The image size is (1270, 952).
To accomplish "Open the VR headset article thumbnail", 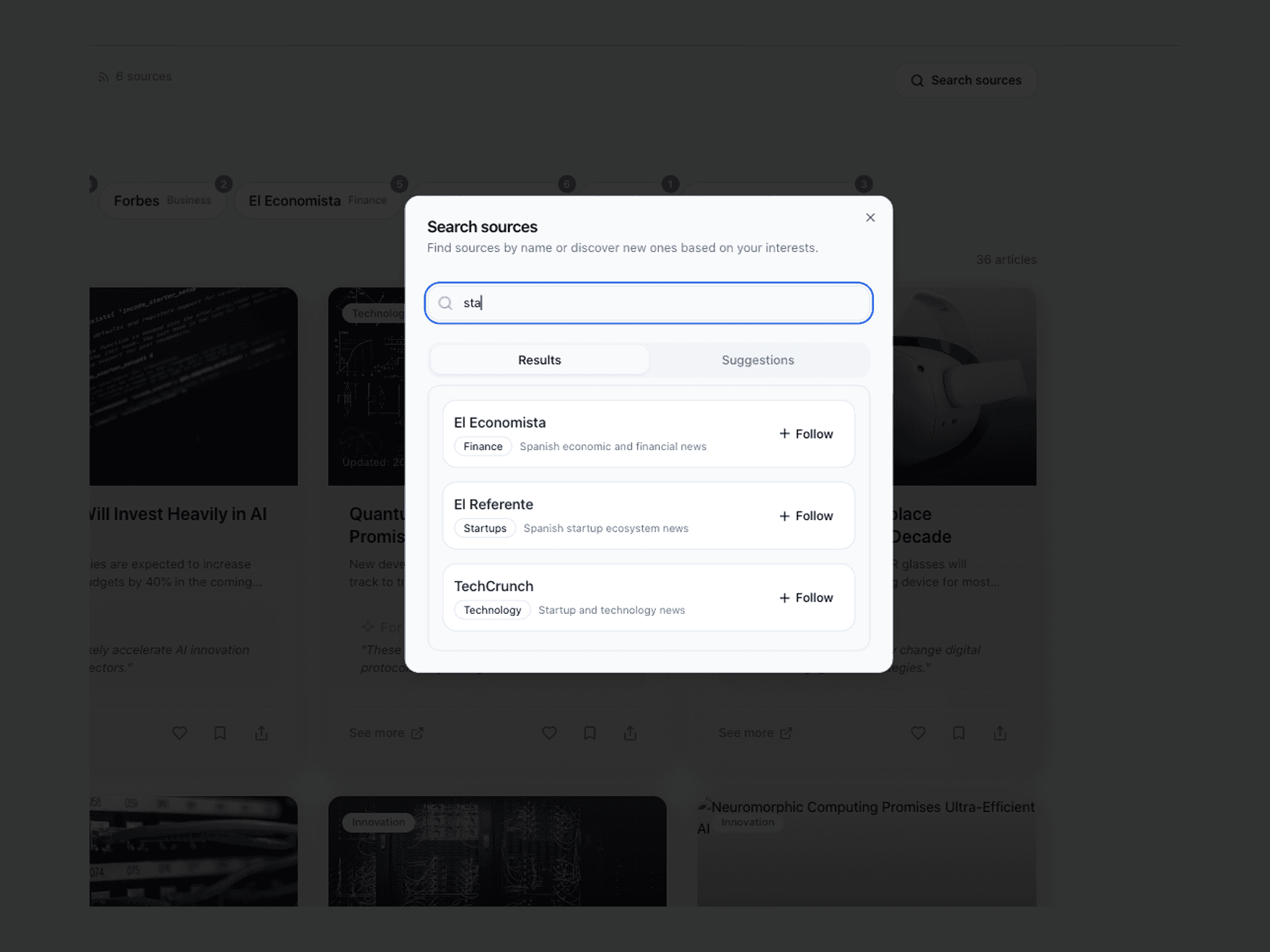I will tap(964, 387).
